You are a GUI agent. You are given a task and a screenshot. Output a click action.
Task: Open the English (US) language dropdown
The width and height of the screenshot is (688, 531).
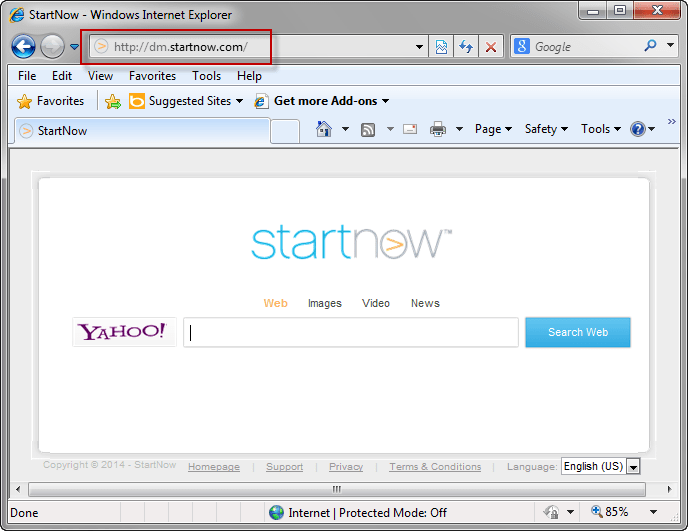[600, 466]
